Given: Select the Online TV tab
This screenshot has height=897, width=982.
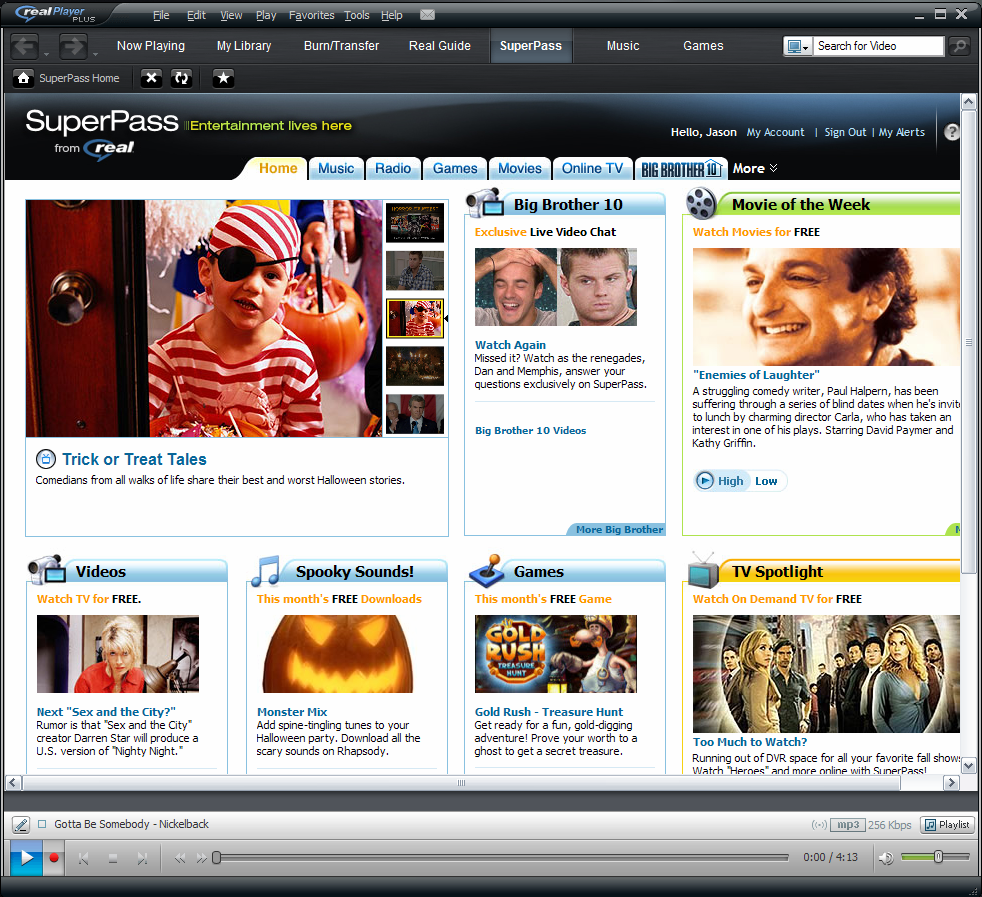Looking at the screenshot, I should coord(592,169).
